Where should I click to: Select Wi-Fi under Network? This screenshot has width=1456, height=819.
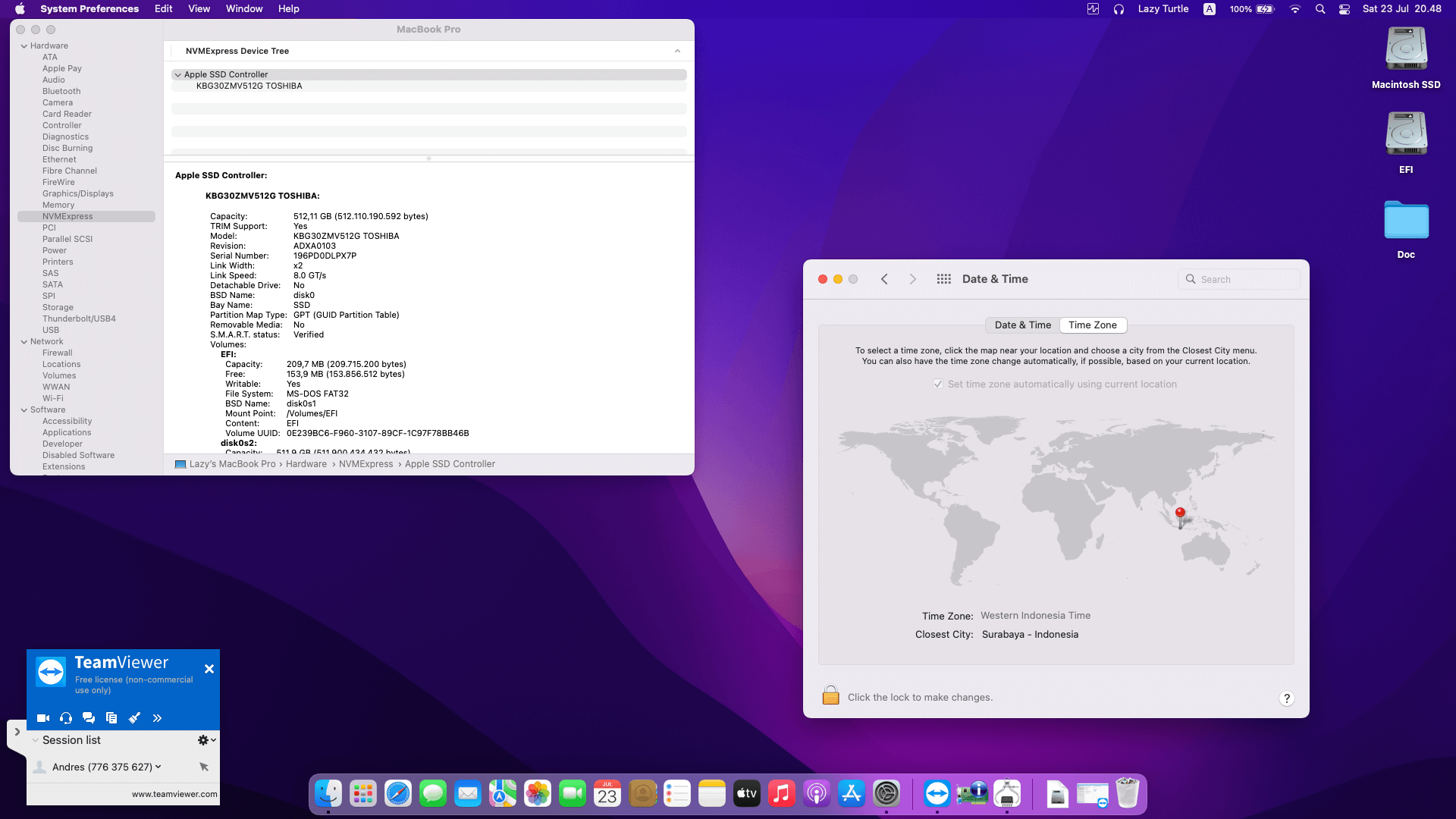point(53,398)
